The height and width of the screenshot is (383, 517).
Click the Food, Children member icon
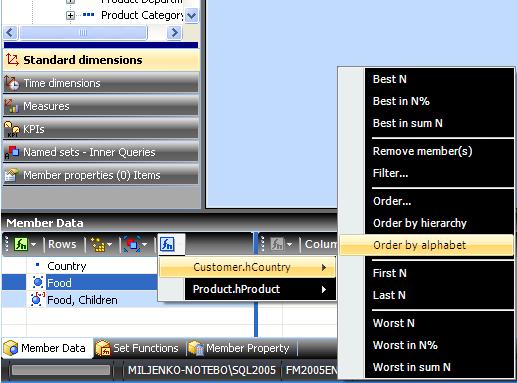point(37,299)
